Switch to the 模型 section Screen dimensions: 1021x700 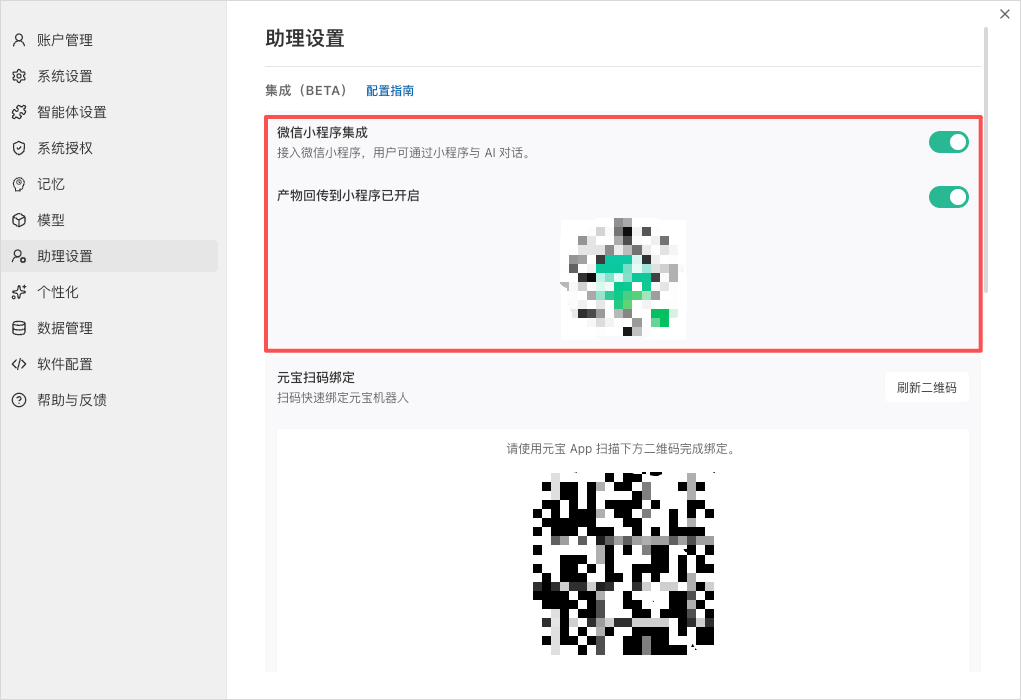point(109,220)
